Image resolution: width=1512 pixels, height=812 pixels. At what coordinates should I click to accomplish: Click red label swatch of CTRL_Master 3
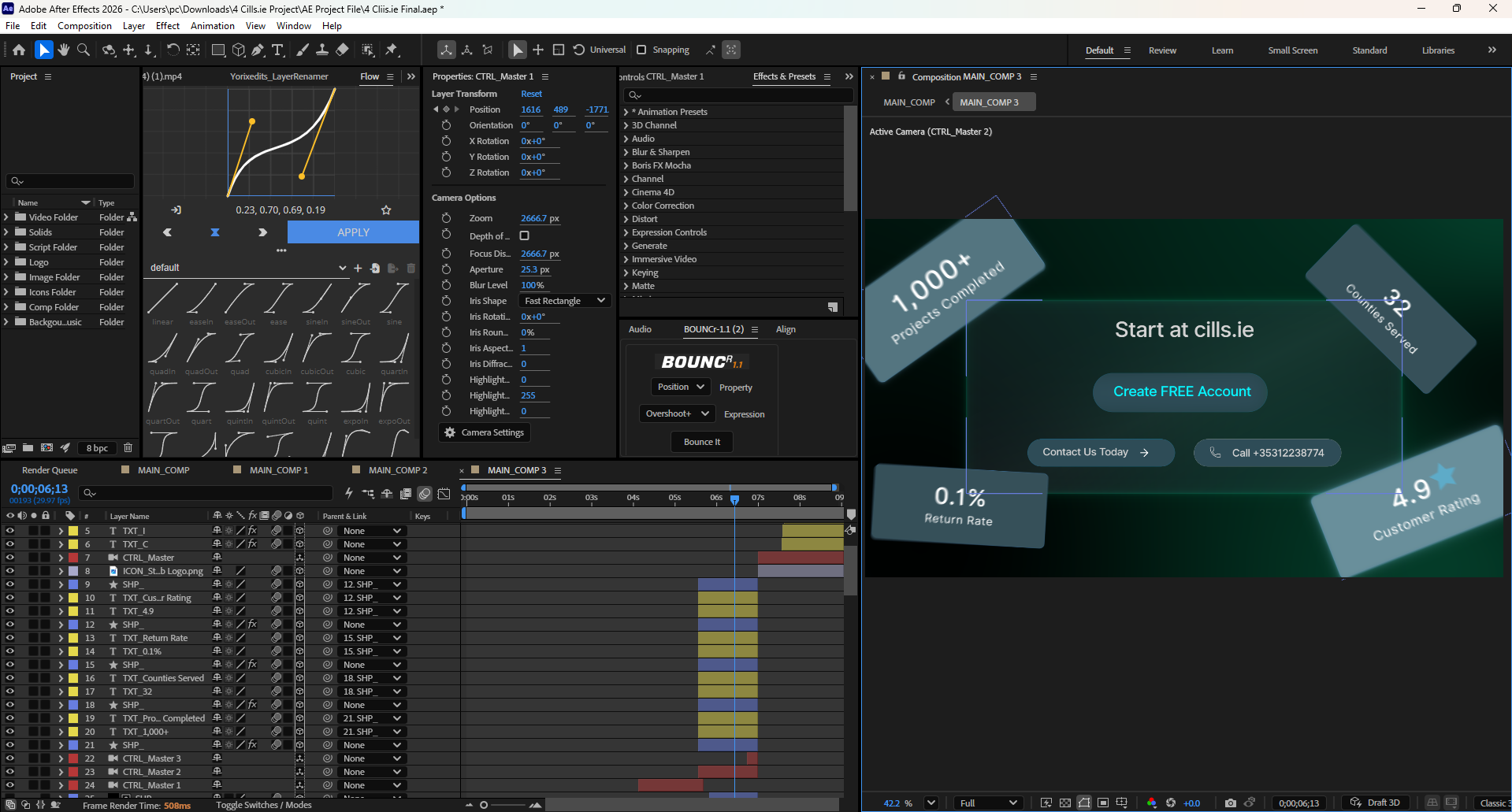click(73, 758)
